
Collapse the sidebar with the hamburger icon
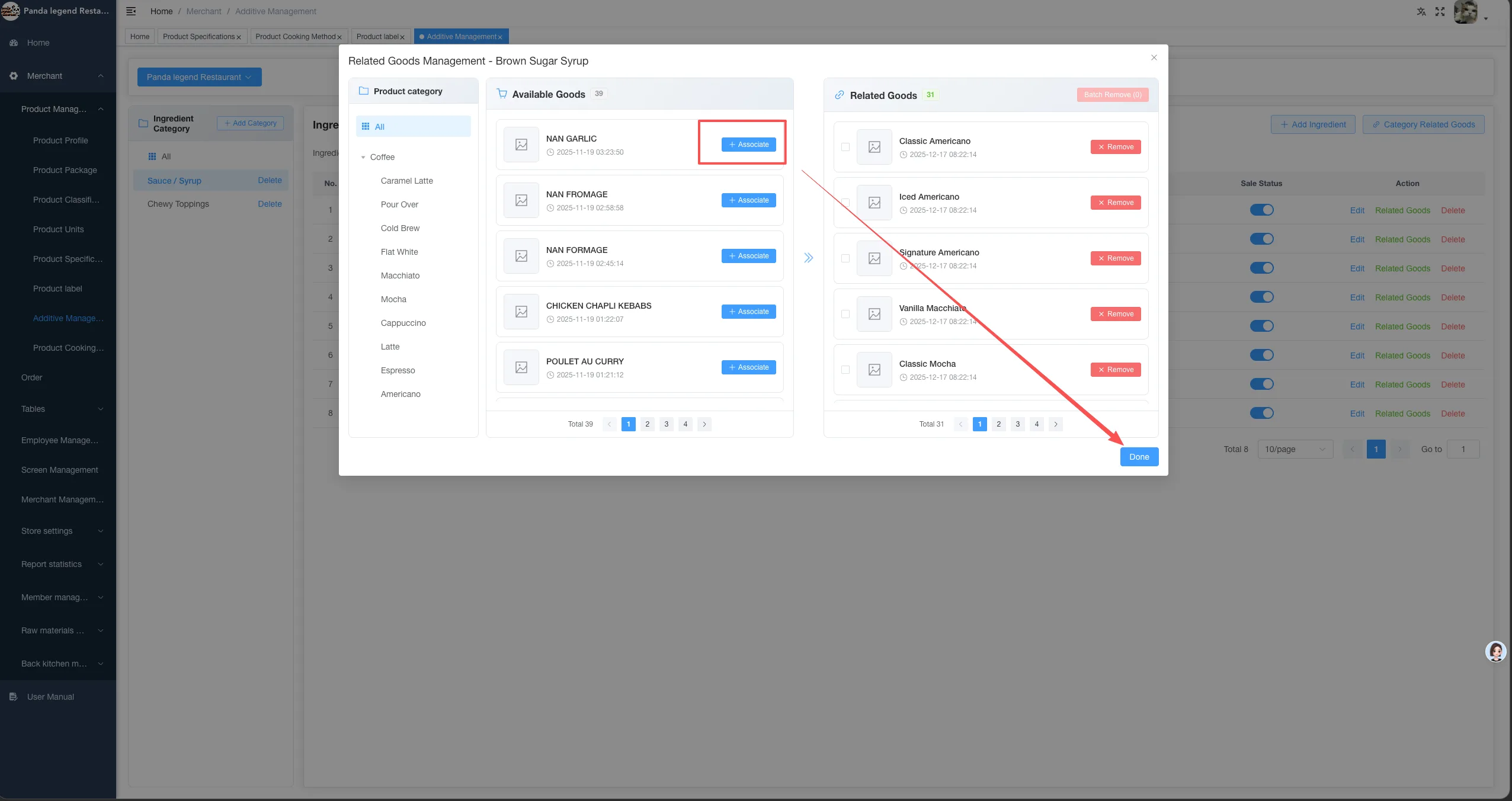pyautogui.click(x=131, y=11)
